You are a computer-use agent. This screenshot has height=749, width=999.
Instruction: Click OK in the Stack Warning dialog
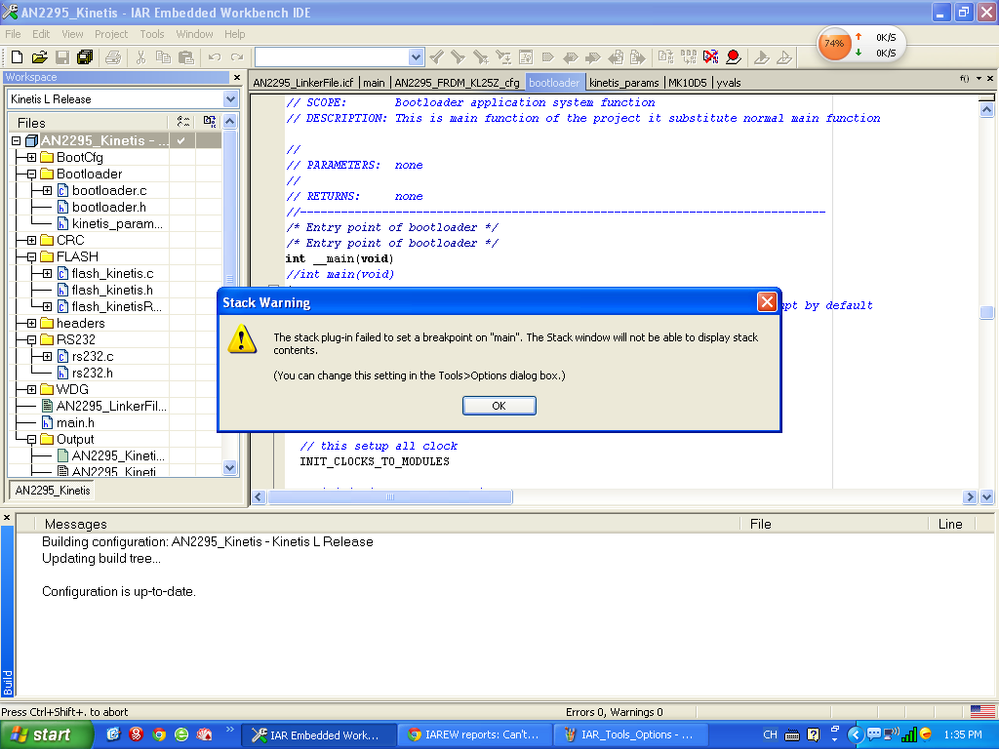click(x=499, y=406)
